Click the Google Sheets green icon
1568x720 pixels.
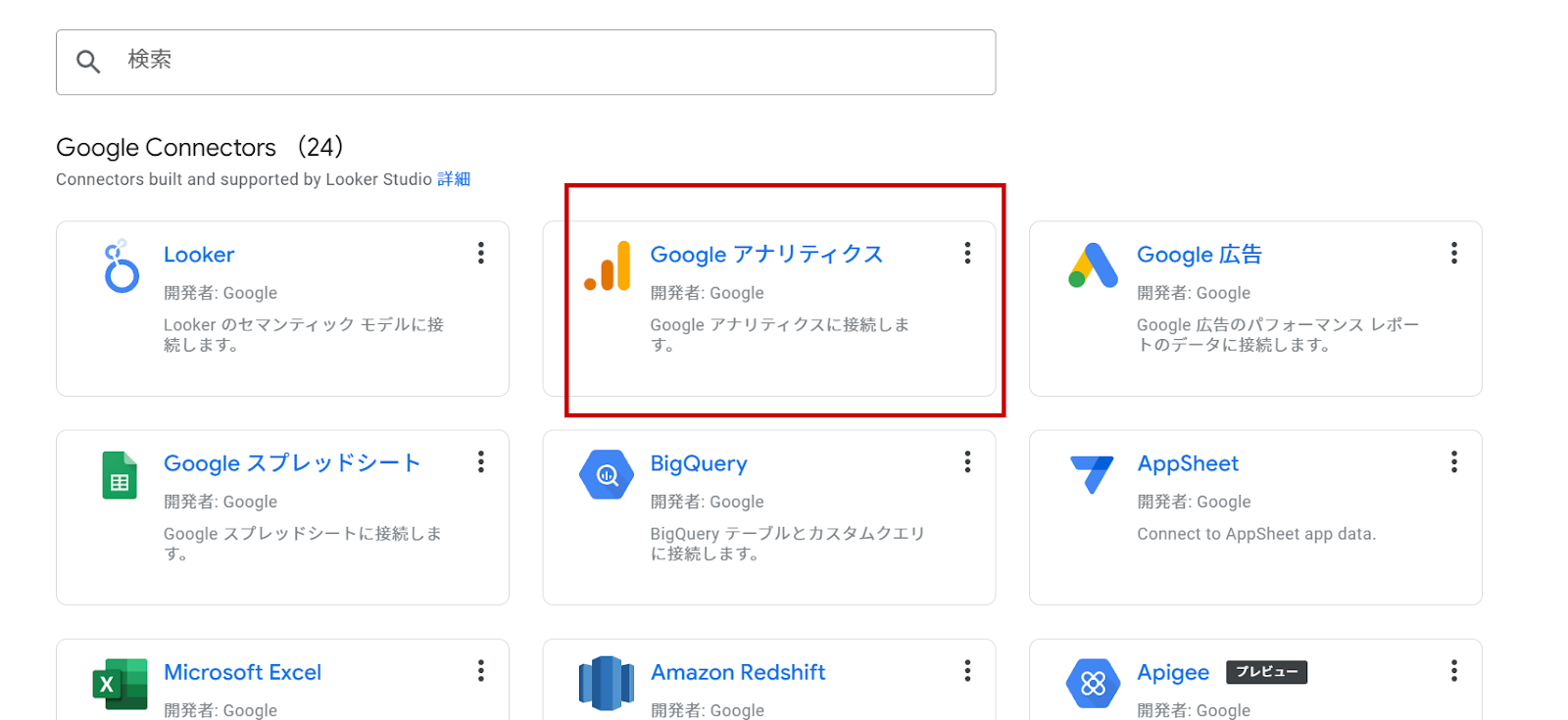120,475
